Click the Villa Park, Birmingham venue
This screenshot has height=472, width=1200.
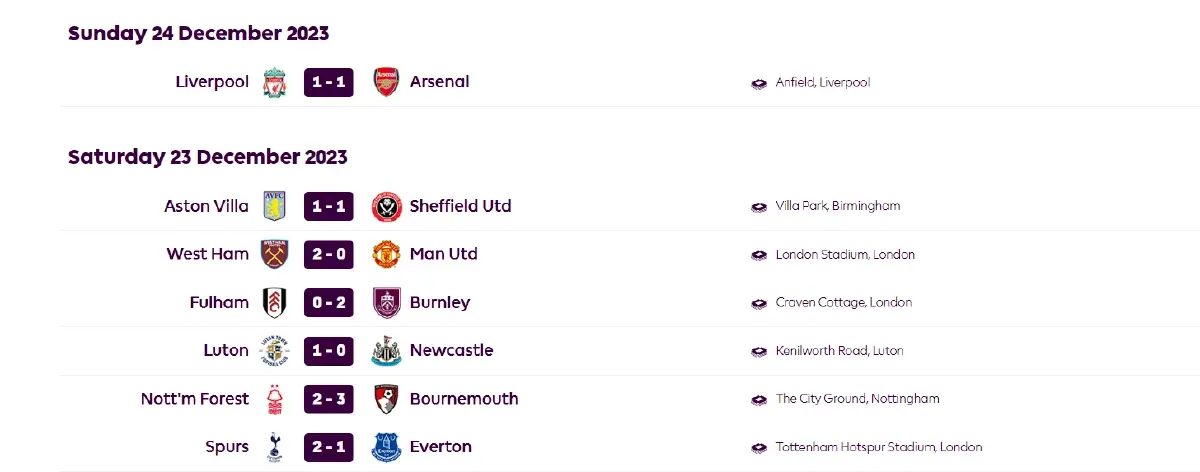pyautogui.click(x=837, y=206)
